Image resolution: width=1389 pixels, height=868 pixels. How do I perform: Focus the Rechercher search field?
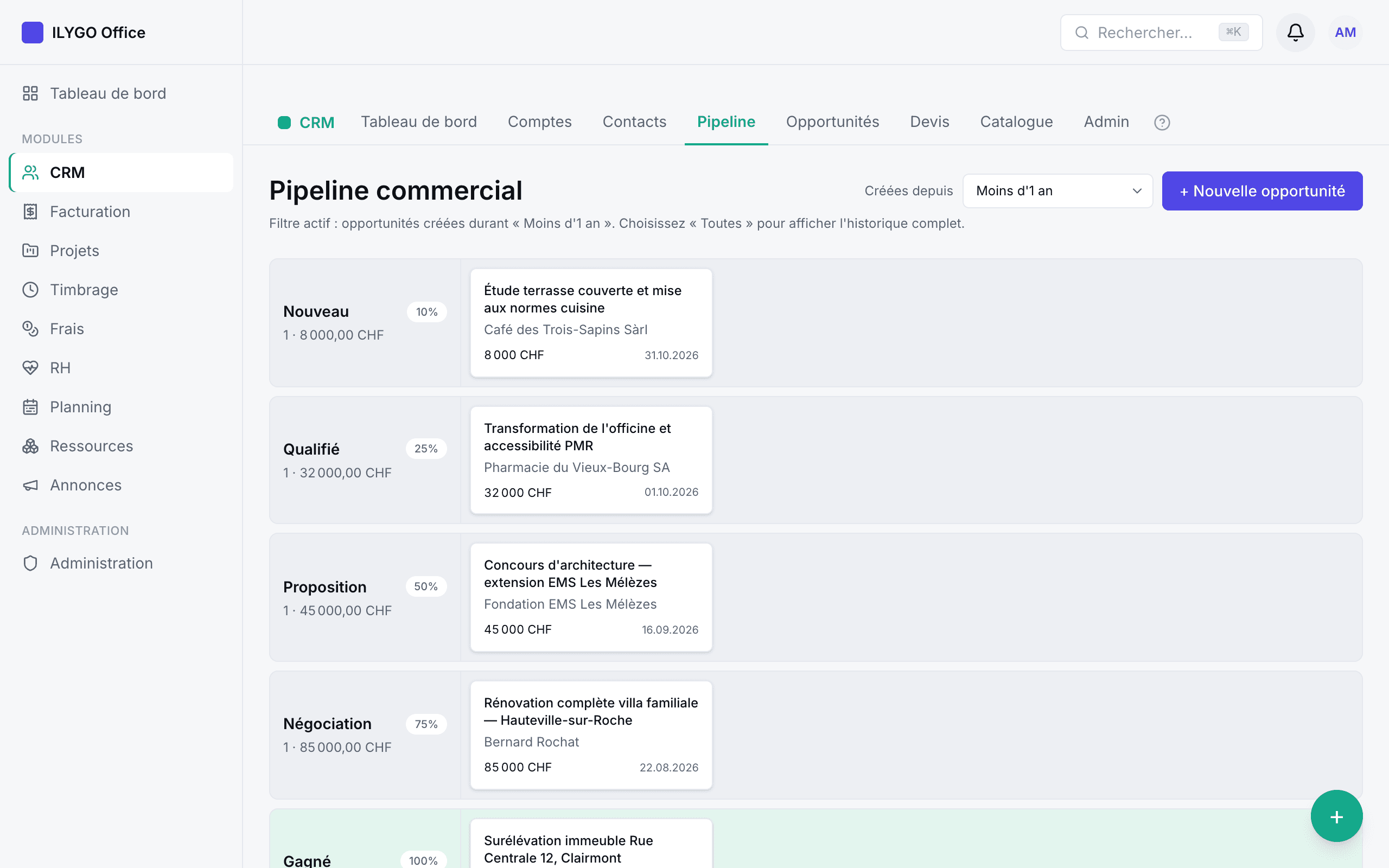click(x=1161, y=33)
